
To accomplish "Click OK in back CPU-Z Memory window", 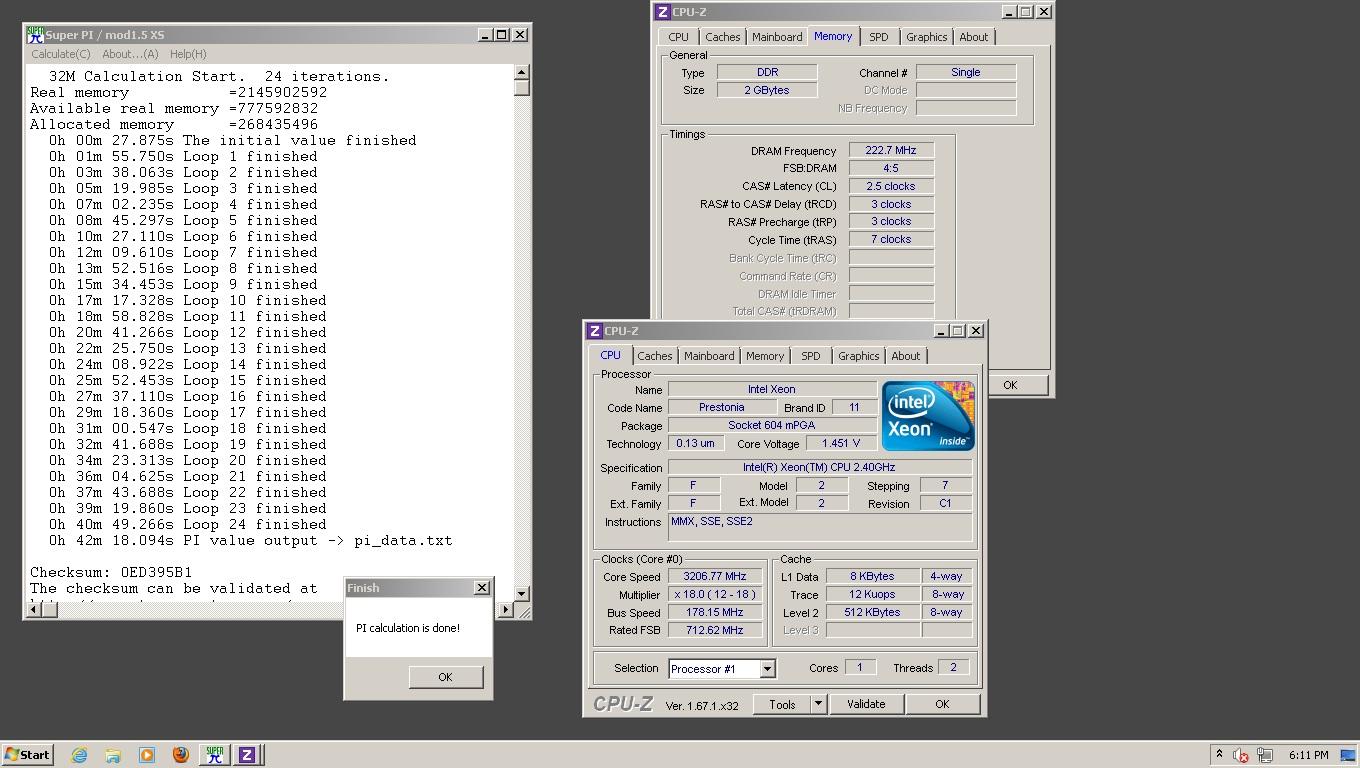I will [1010, 385].
